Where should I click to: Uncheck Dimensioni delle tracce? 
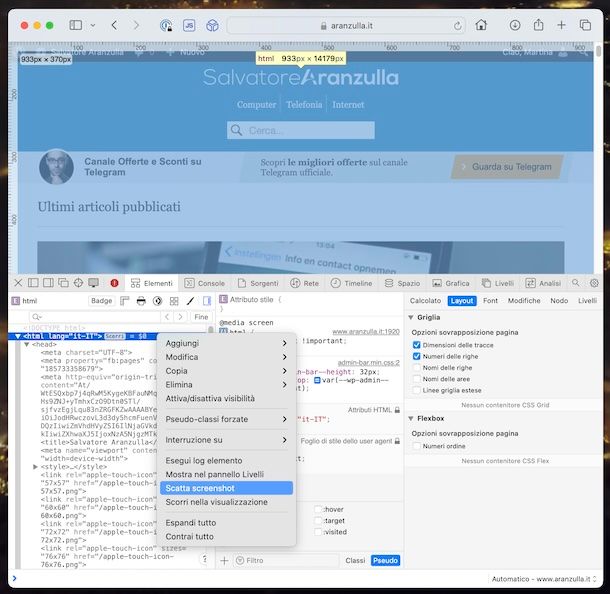pos(416,345)
